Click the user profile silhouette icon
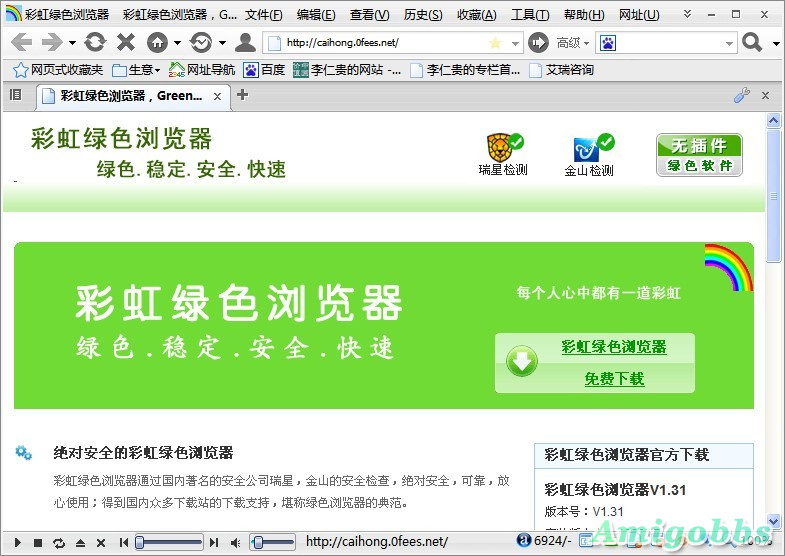This screenshot has width=785, height=556. click(x=244, y=42)
